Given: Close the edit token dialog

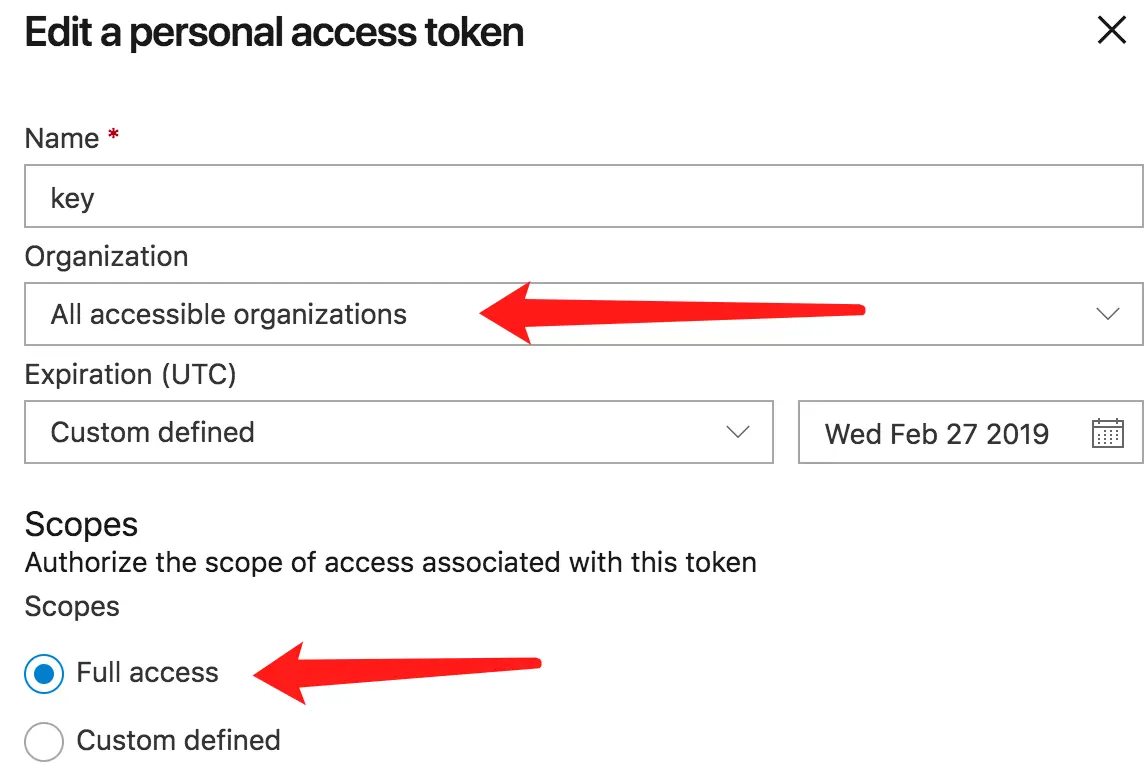Looking at the screenshot, I should point(1112,31).
